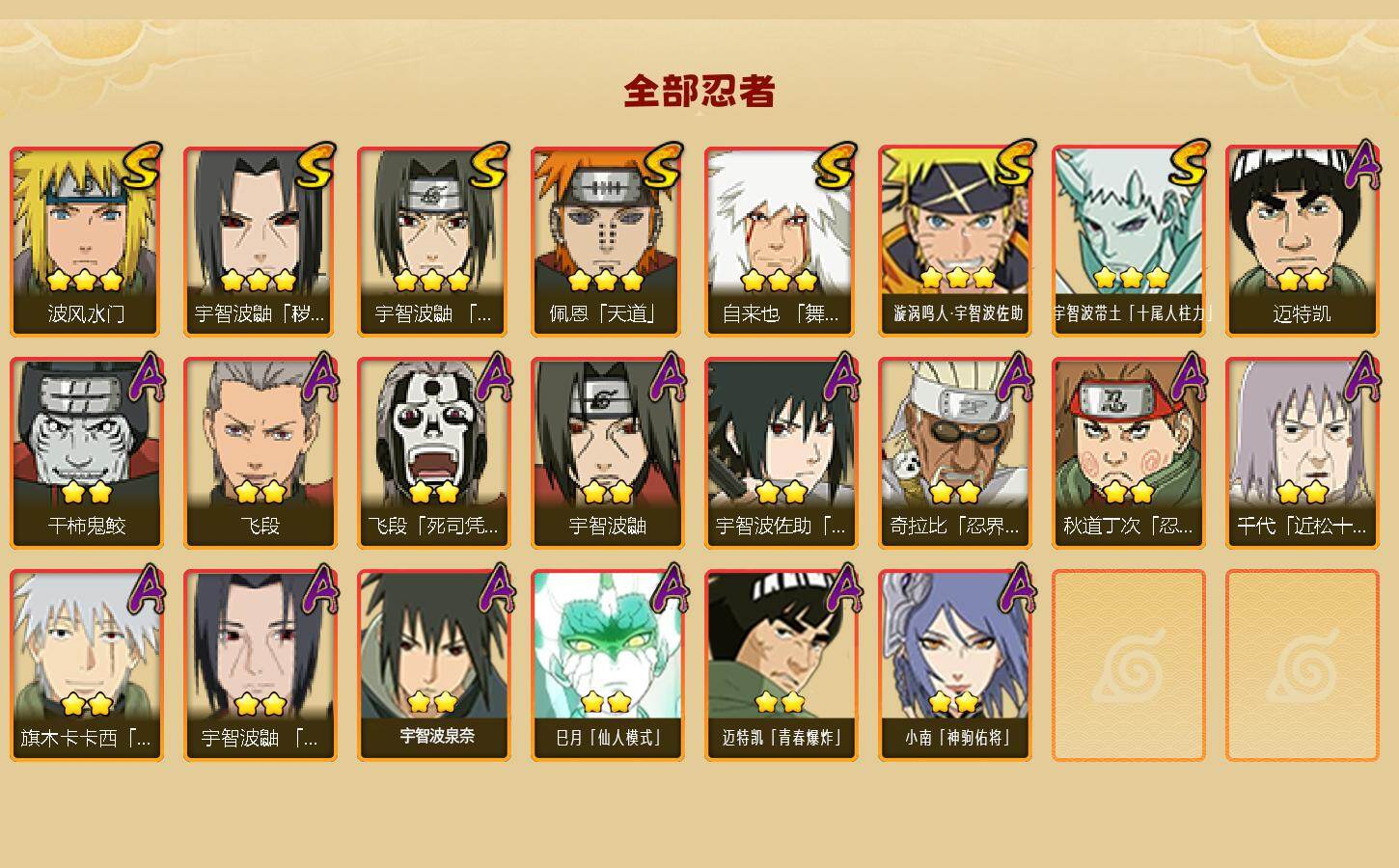This screenshot has height=868, width=1399.
Task: Click the 旗木卡卡西 ninja card
Action: point(87,665)
